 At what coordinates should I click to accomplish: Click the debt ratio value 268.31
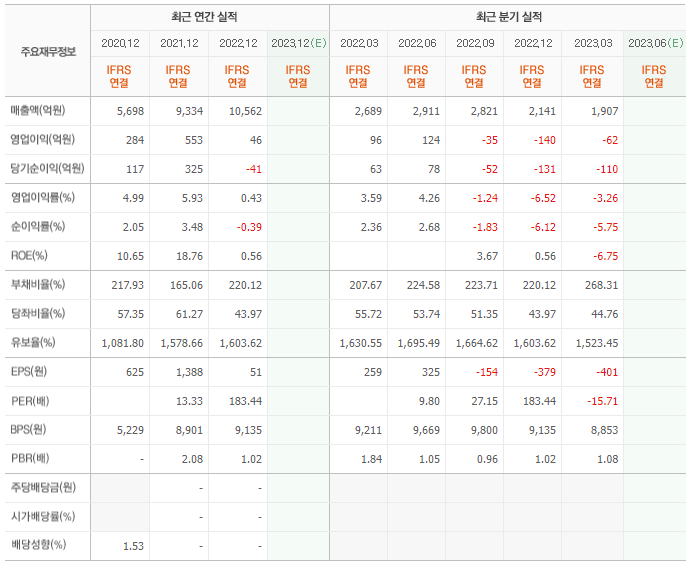coord(602,286)
